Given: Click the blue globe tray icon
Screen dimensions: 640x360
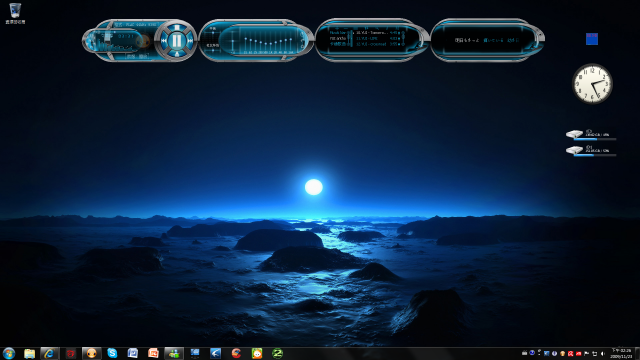Looking at the screenshot, I should 532,353.
